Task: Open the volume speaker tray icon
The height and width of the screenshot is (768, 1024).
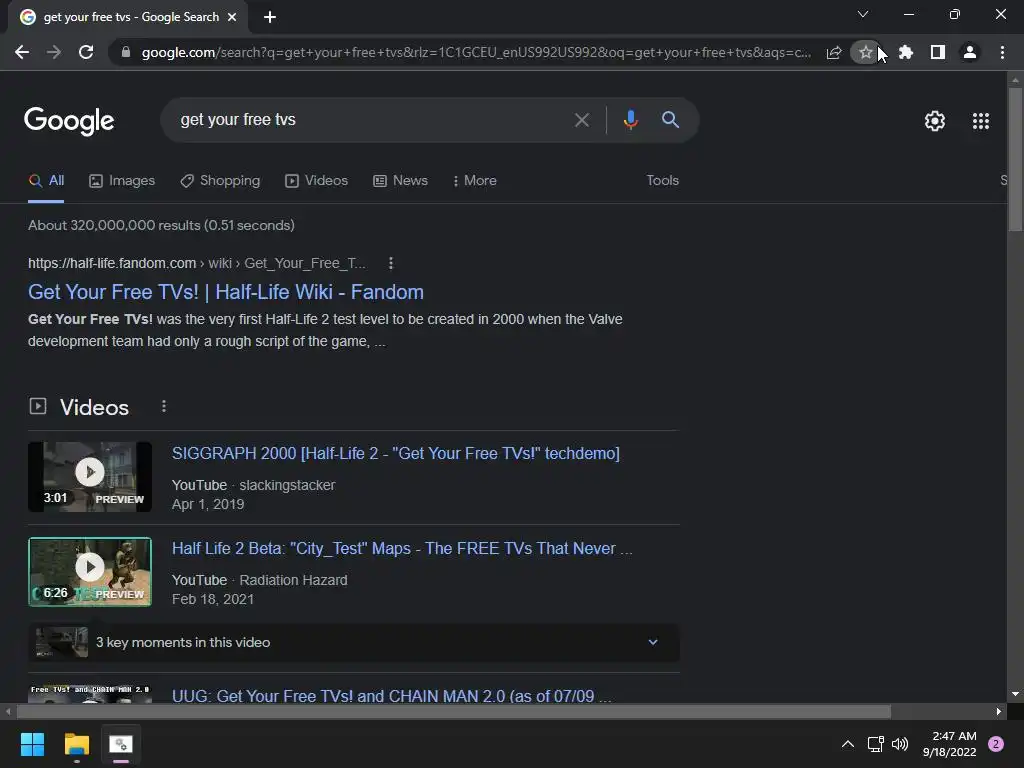Action: pyautogui.click(x=900, y=744)
